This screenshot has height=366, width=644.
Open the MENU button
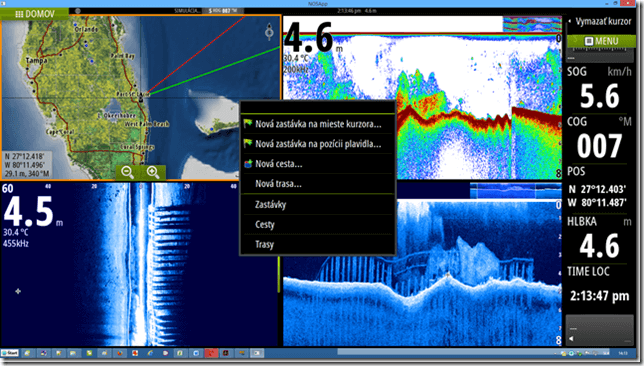[601, 41]
